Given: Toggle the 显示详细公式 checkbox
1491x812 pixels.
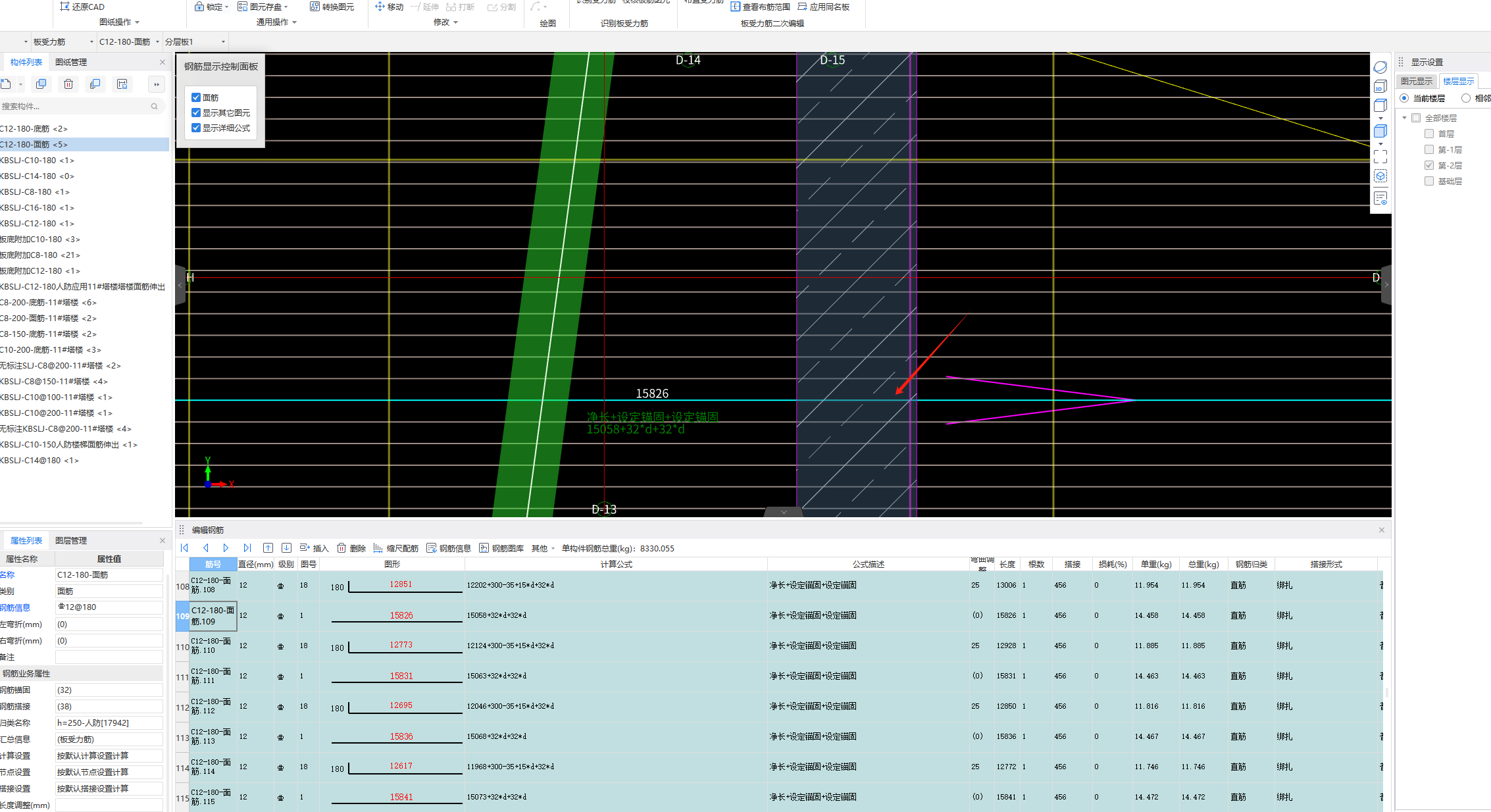Looking at the screenshot, I should click(x=196, y=128).
